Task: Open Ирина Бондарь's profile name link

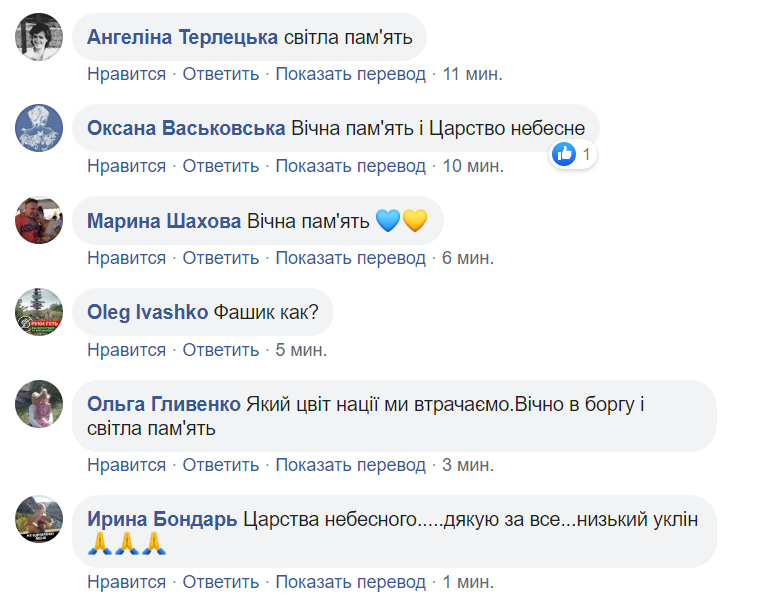Action: 162,520
